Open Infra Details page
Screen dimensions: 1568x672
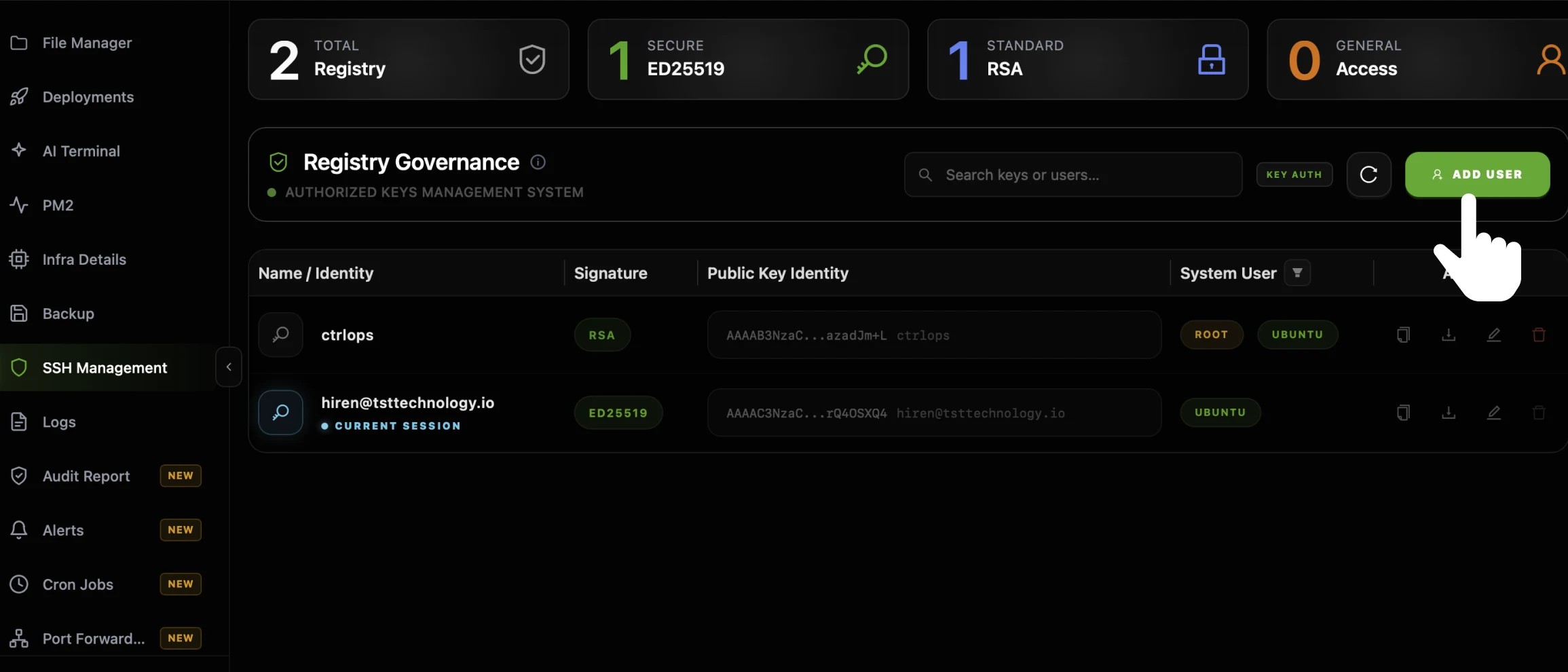84,259
